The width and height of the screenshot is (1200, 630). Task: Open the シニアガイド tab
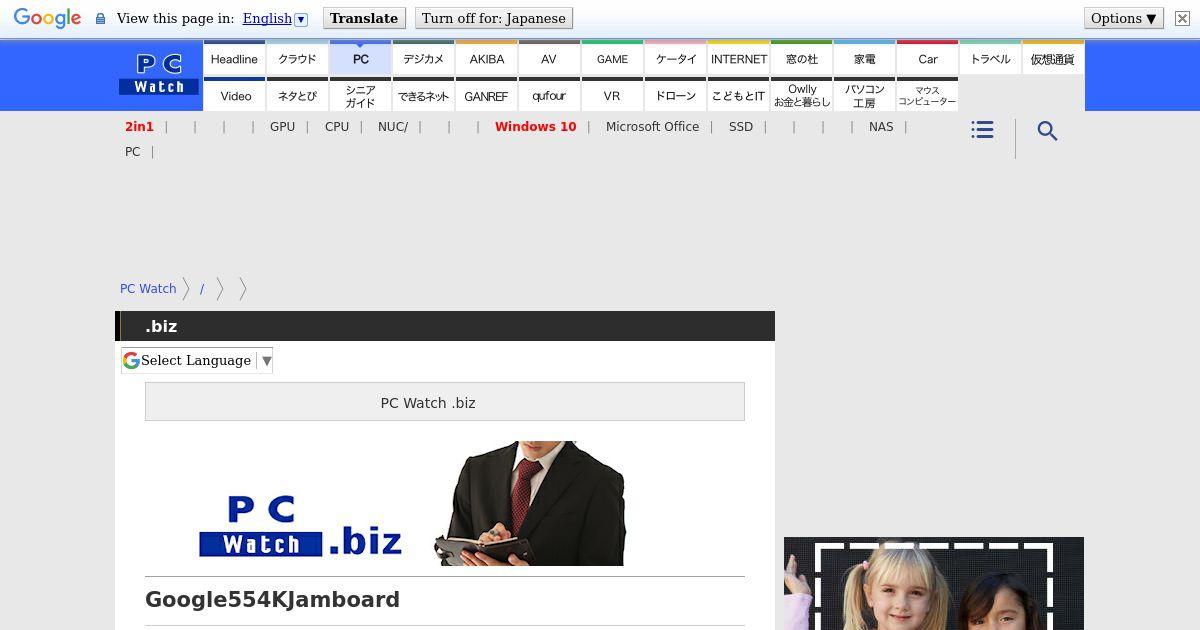coord(360,95)
